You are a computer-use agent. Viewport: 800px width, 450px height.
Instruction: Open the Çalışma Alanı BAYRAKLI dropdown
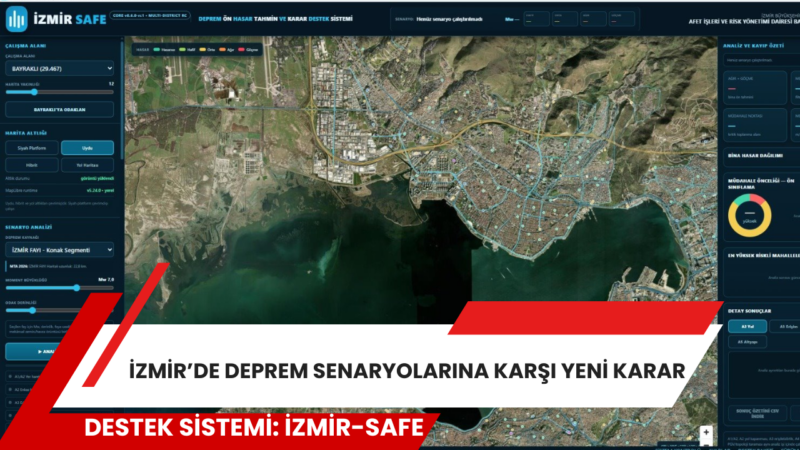[x=60, y=68]
